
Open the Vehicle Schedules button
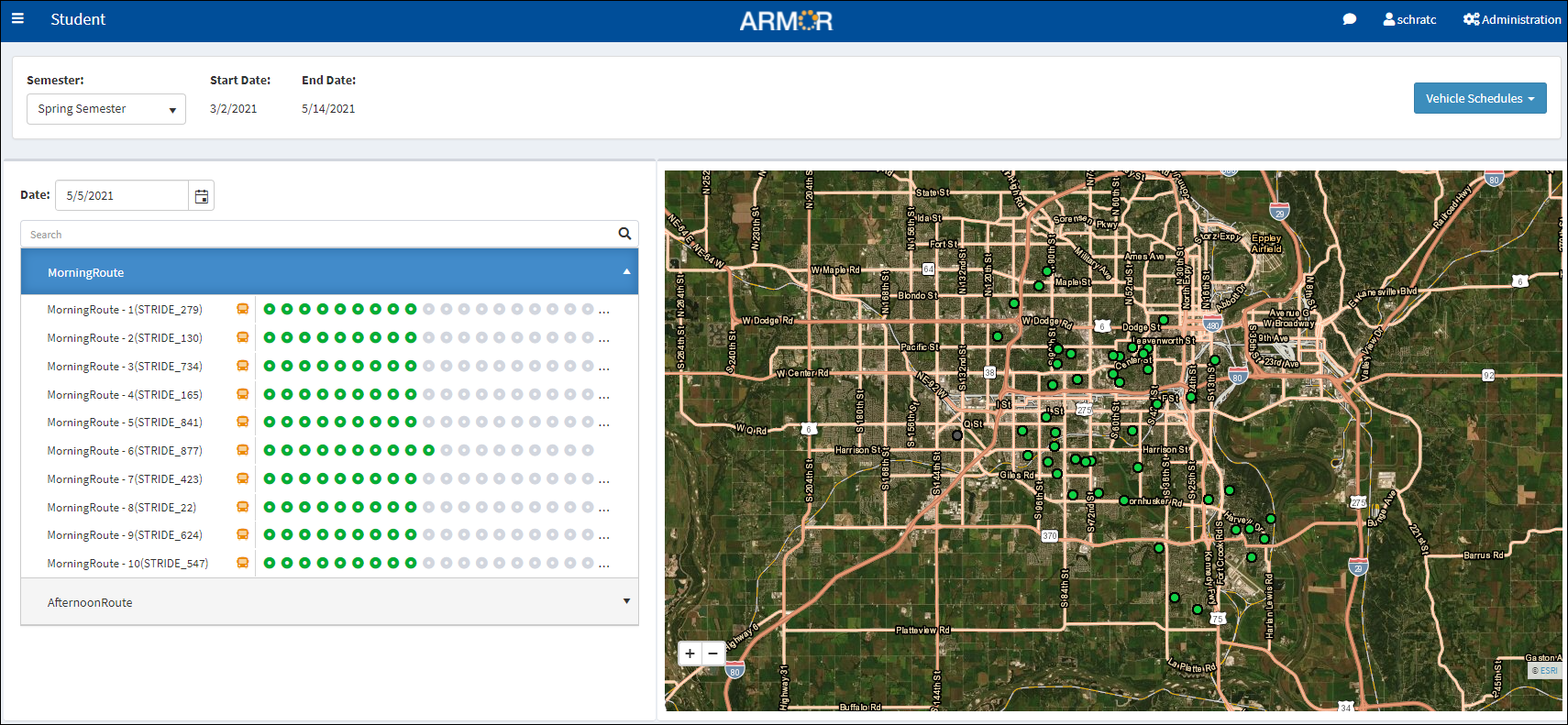tap(1479, 98)
